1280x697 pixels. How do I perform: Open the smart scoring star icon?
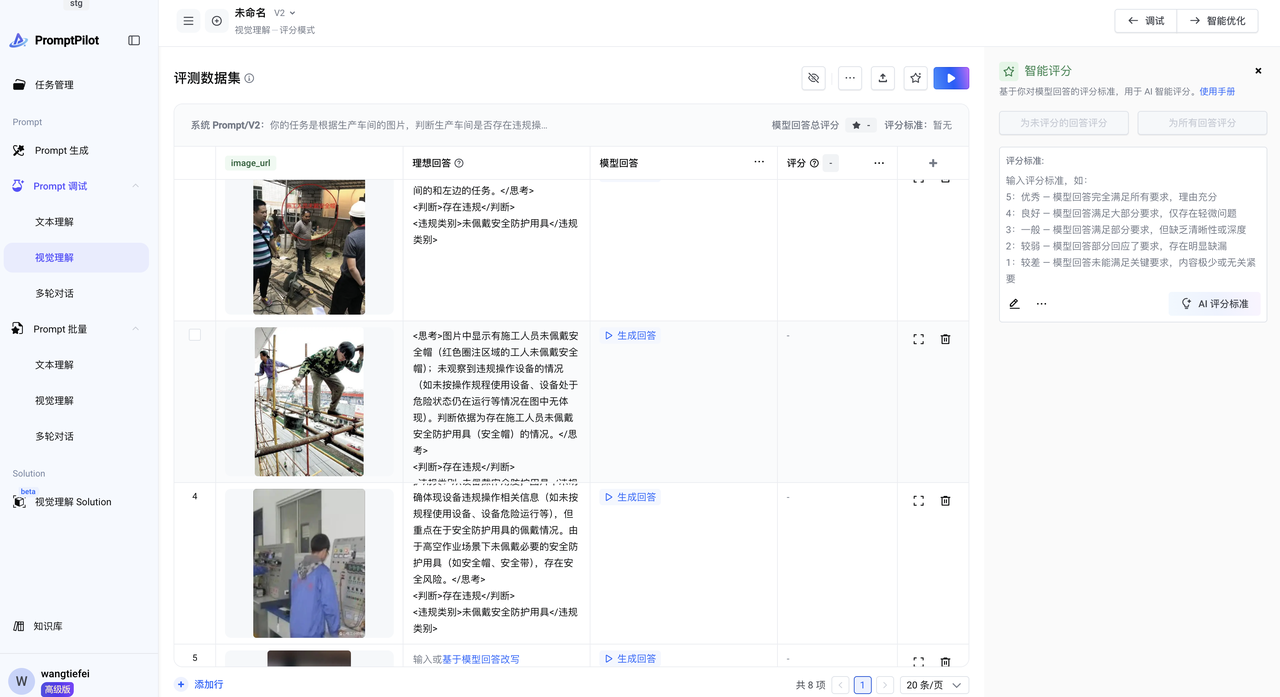(x=914, y=78)
